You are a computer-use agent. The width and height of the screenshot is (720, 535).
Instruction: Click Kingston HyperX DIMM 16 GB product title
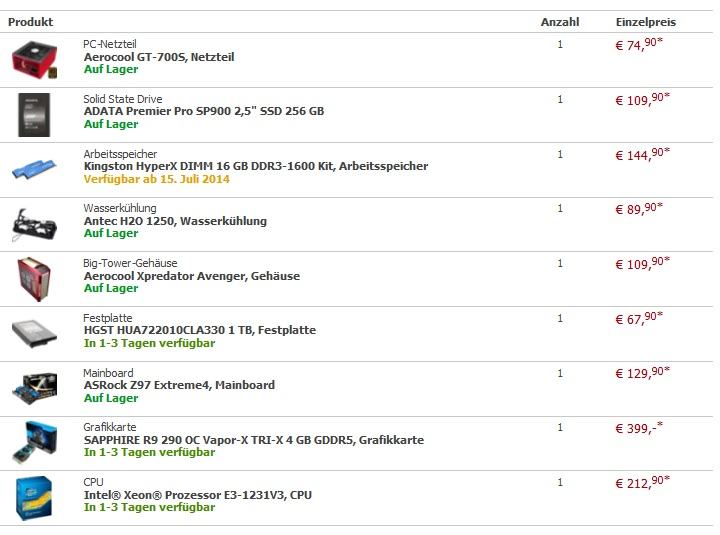[x=256, y=166]
